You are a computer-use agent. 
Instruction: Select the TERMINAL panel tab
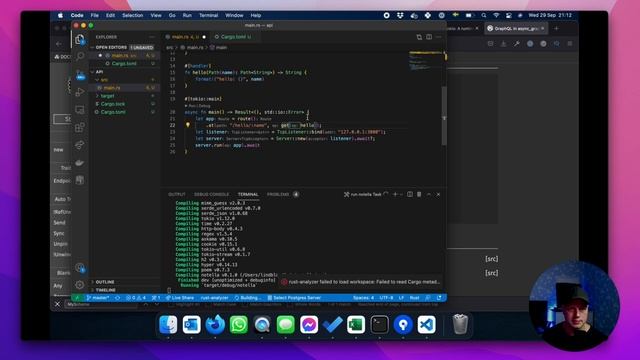click(248, 194)
